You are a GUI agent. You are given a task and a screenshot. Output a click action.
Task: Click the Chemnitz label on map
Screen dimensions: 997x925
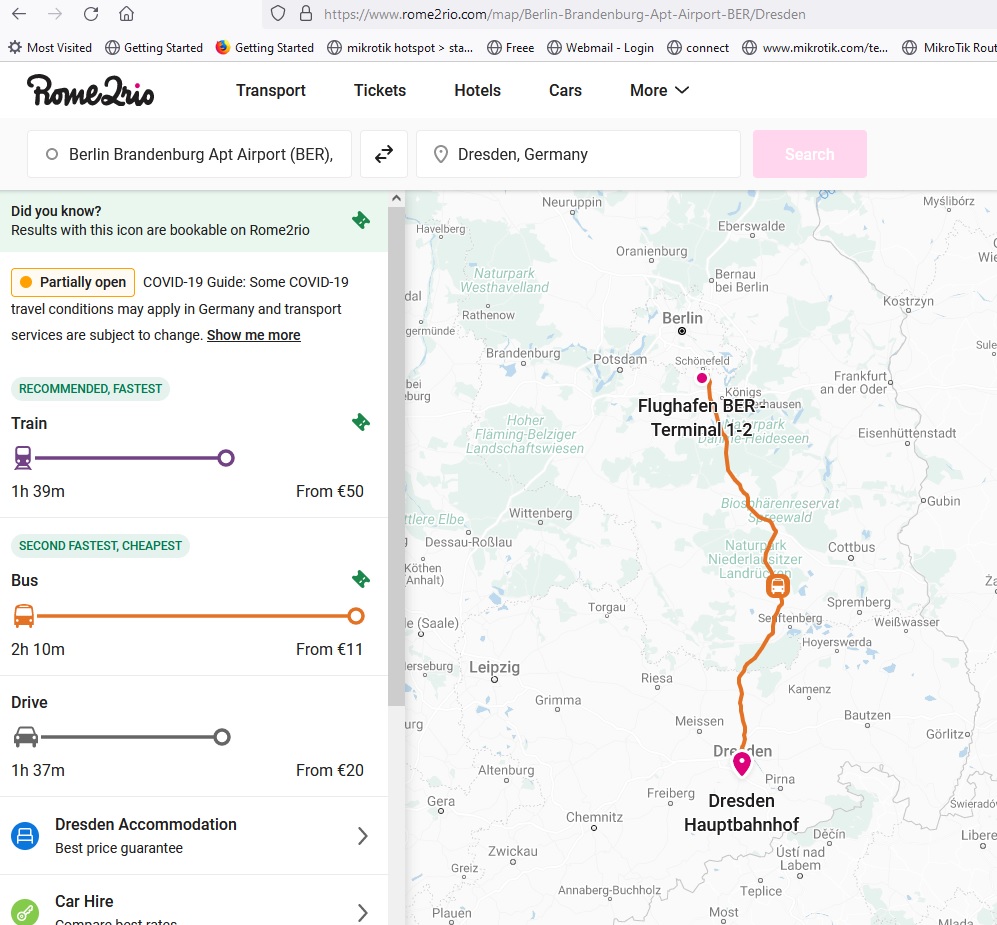pos(595,817)
